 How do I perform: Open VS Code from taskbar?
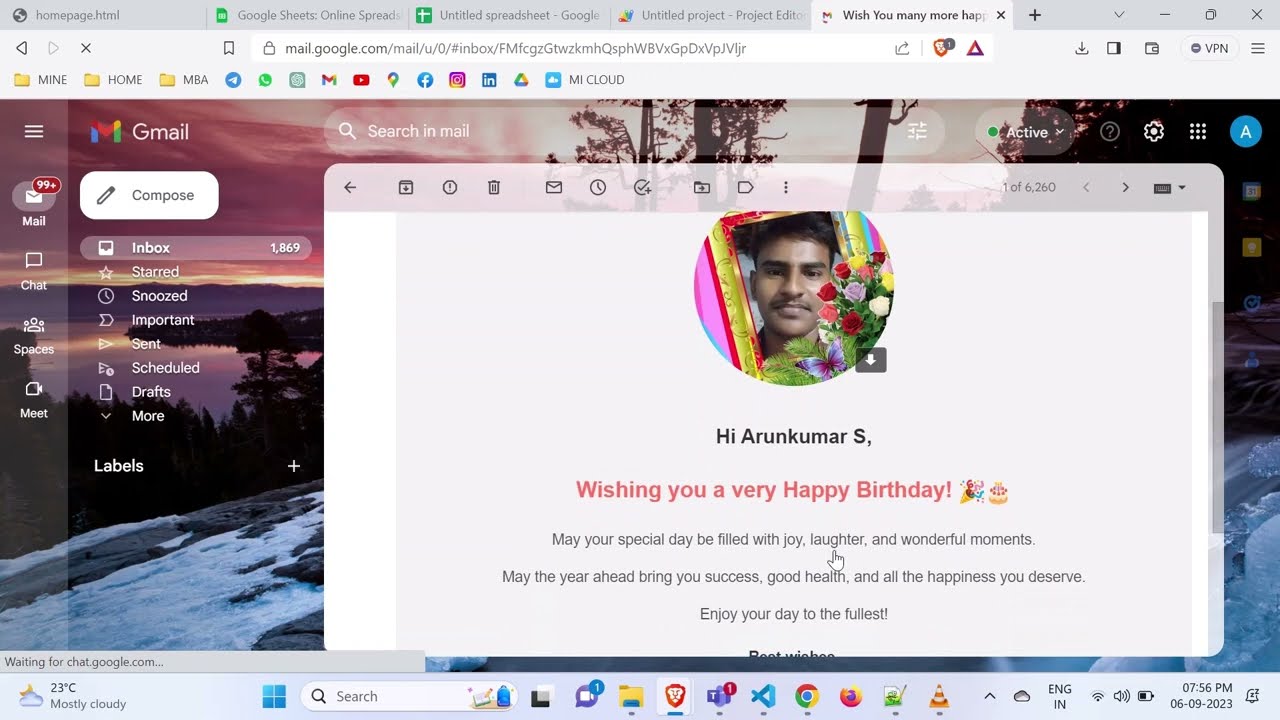(763, 696)
